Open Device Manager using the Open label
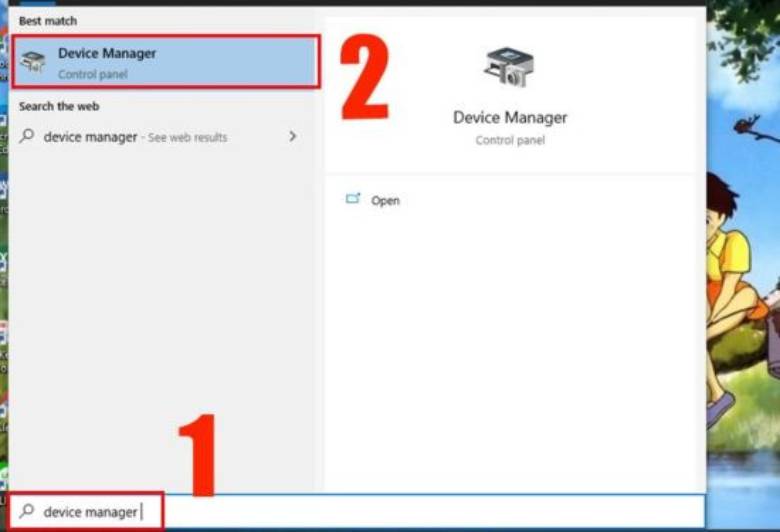Image resolution: width=780 pixels, height=532 pixels. (x=385, y=201)
